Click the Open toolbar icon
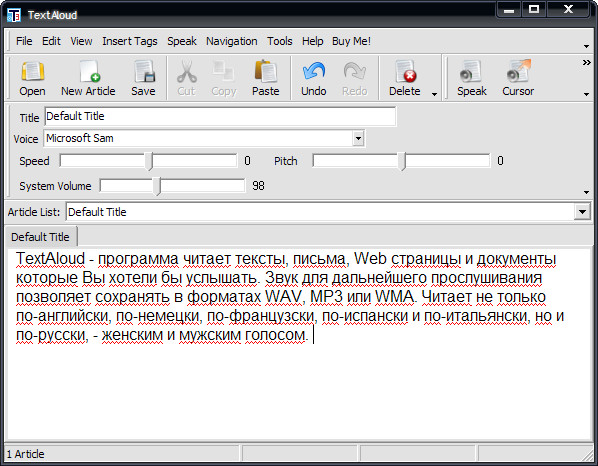The width and height of the screenshot is (598, 466). point(32,79)
